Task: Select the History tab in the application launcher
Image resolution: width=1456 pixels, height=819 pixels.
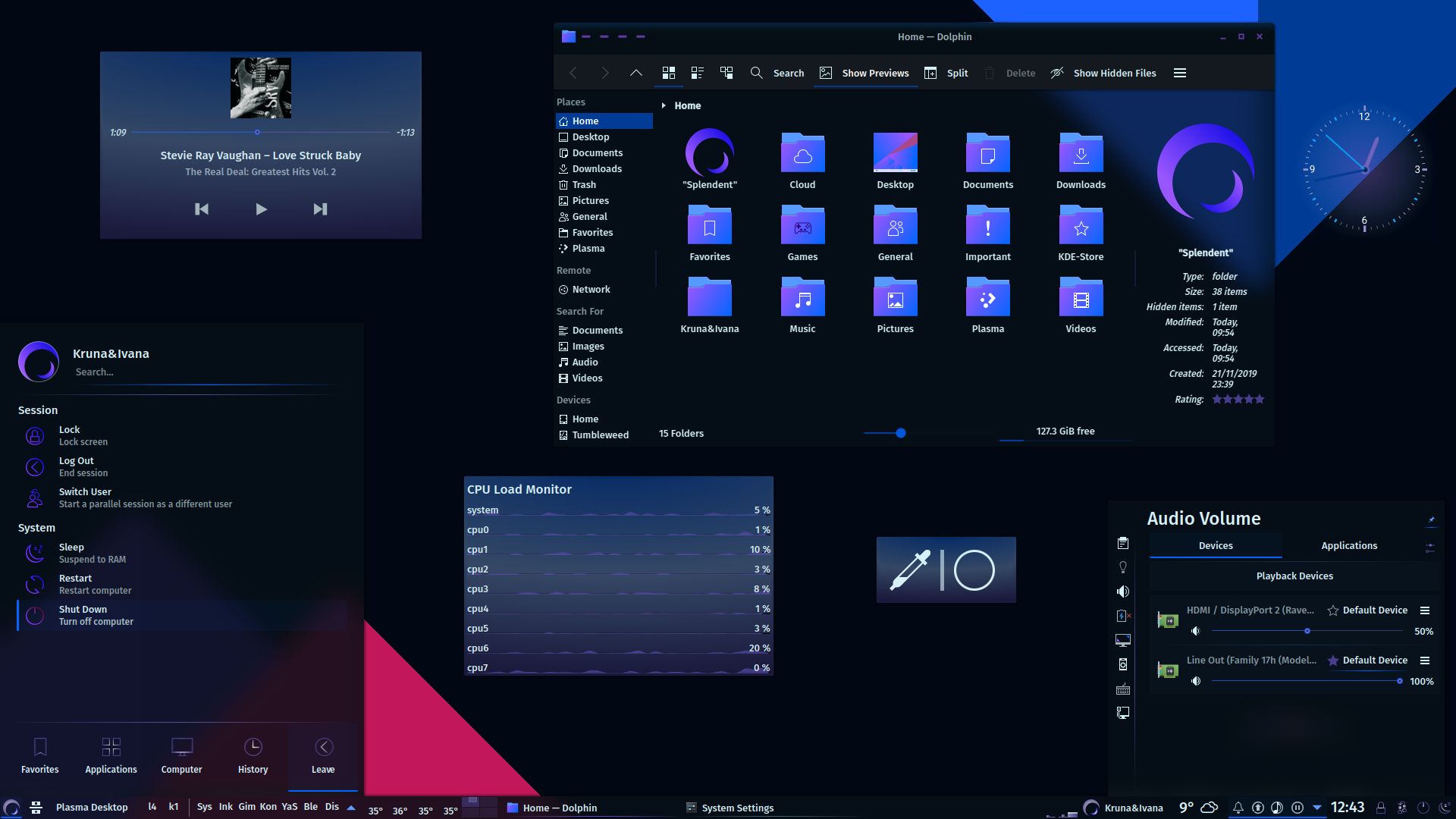Action: (253, 756)
